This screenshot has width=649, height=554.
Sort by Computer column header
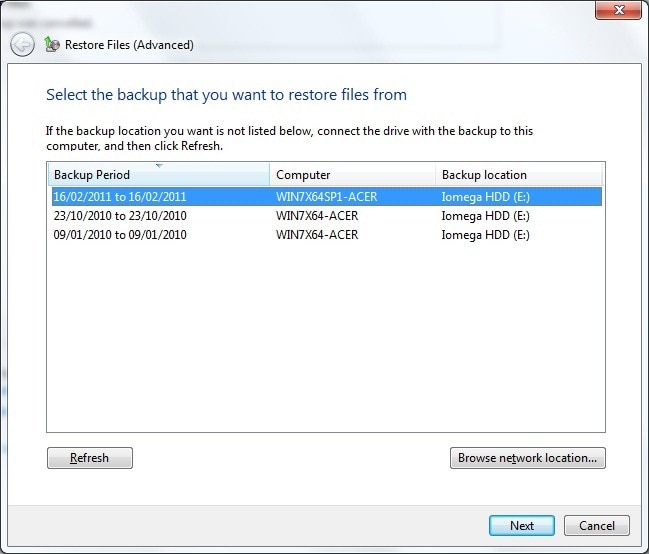pos(352,175)
